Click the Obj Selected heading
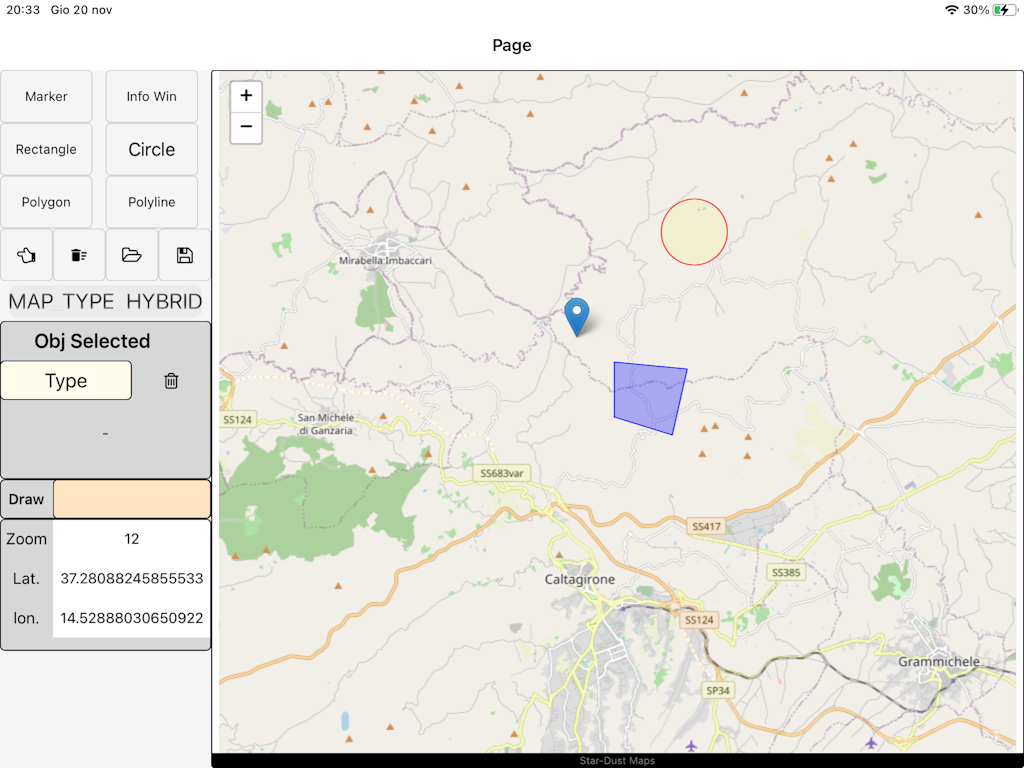The height and width of the screenshot is (768, 1024). tap(92, 341)
